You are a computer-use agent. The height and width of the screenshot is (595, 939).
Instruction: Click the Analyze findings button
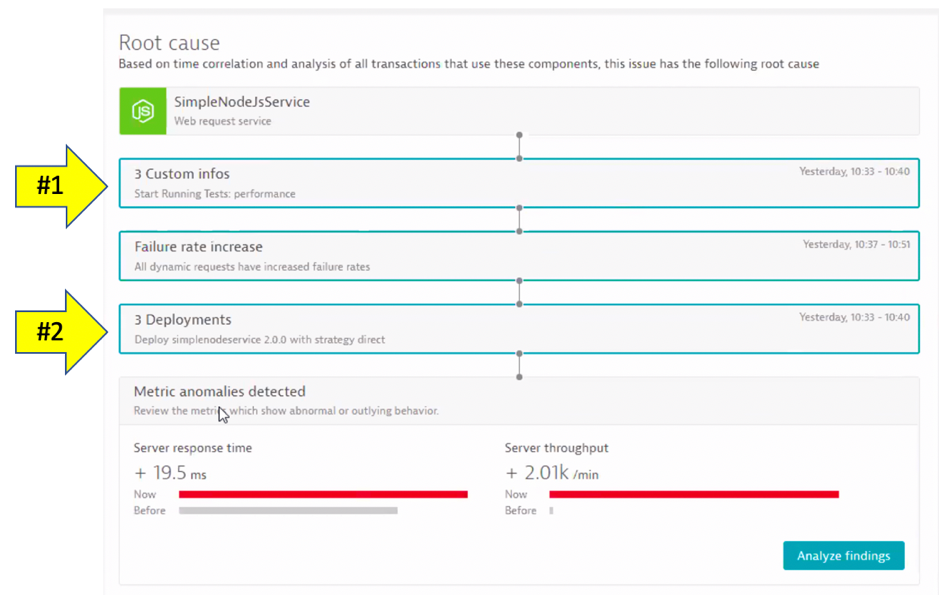(844, 555)
